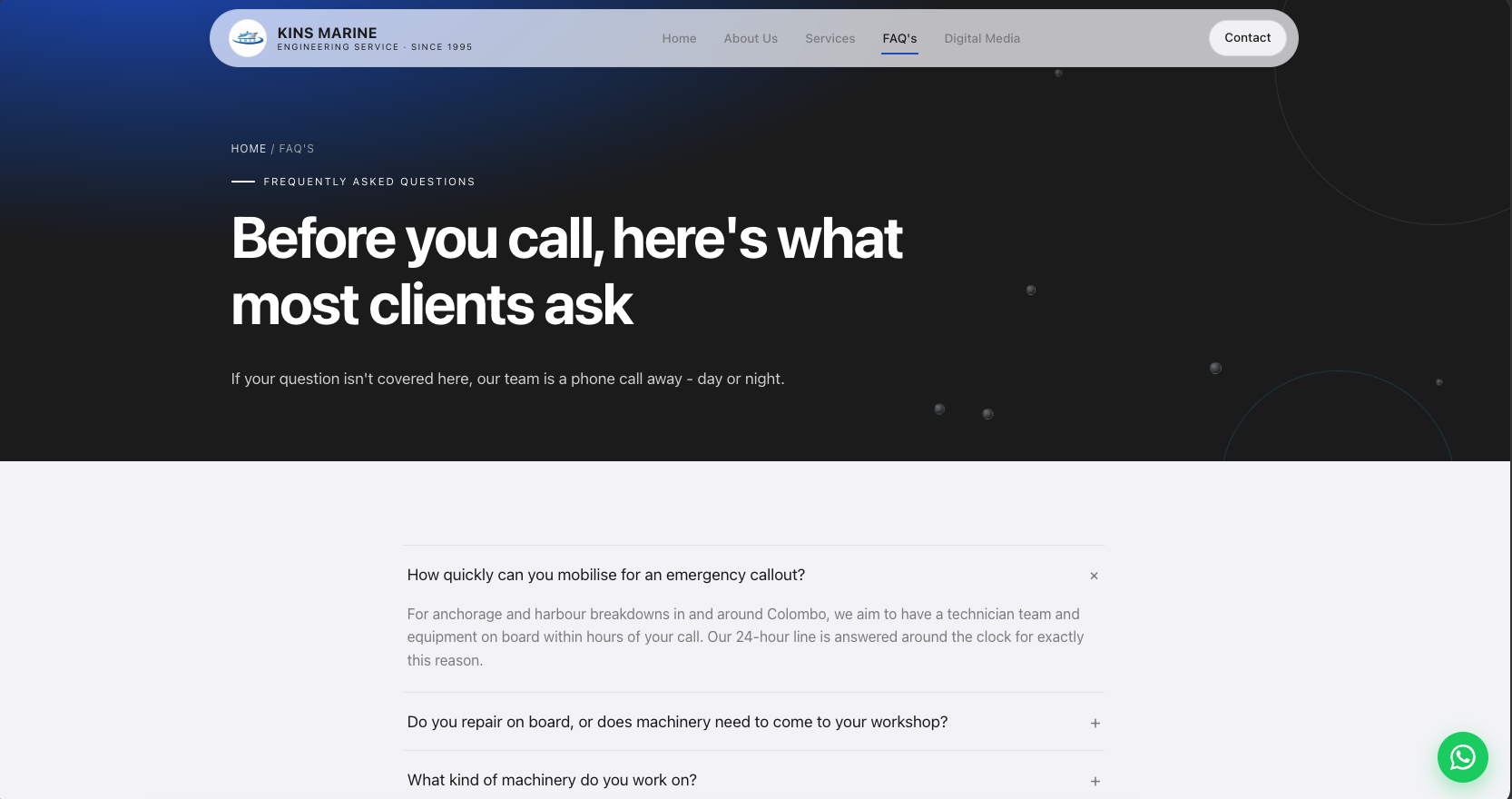Open the WhatsApp chat floating button

(x=1462, y=757)
